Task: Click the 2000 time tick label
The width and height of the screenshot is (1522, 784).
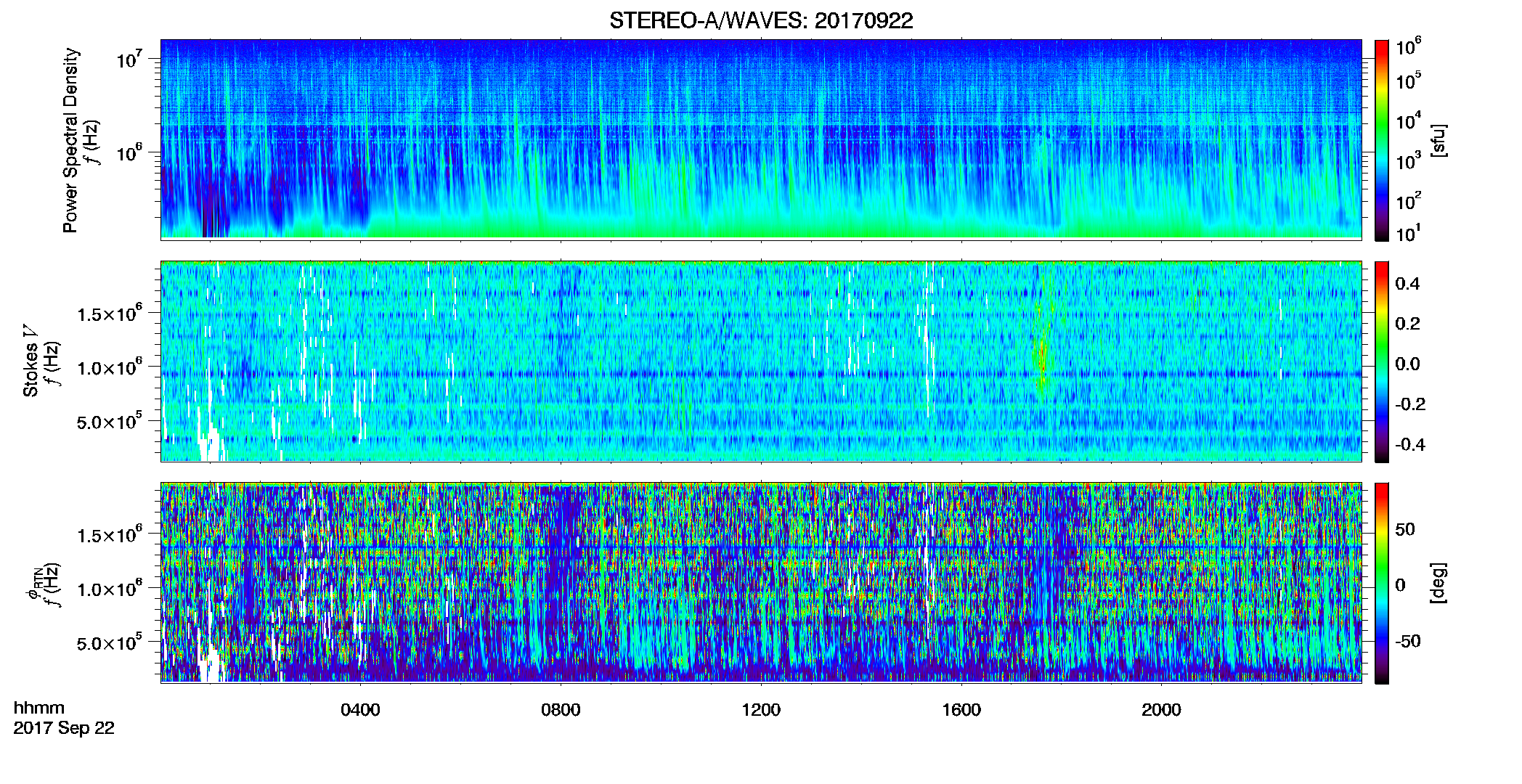Action: tap(1161, 710)
